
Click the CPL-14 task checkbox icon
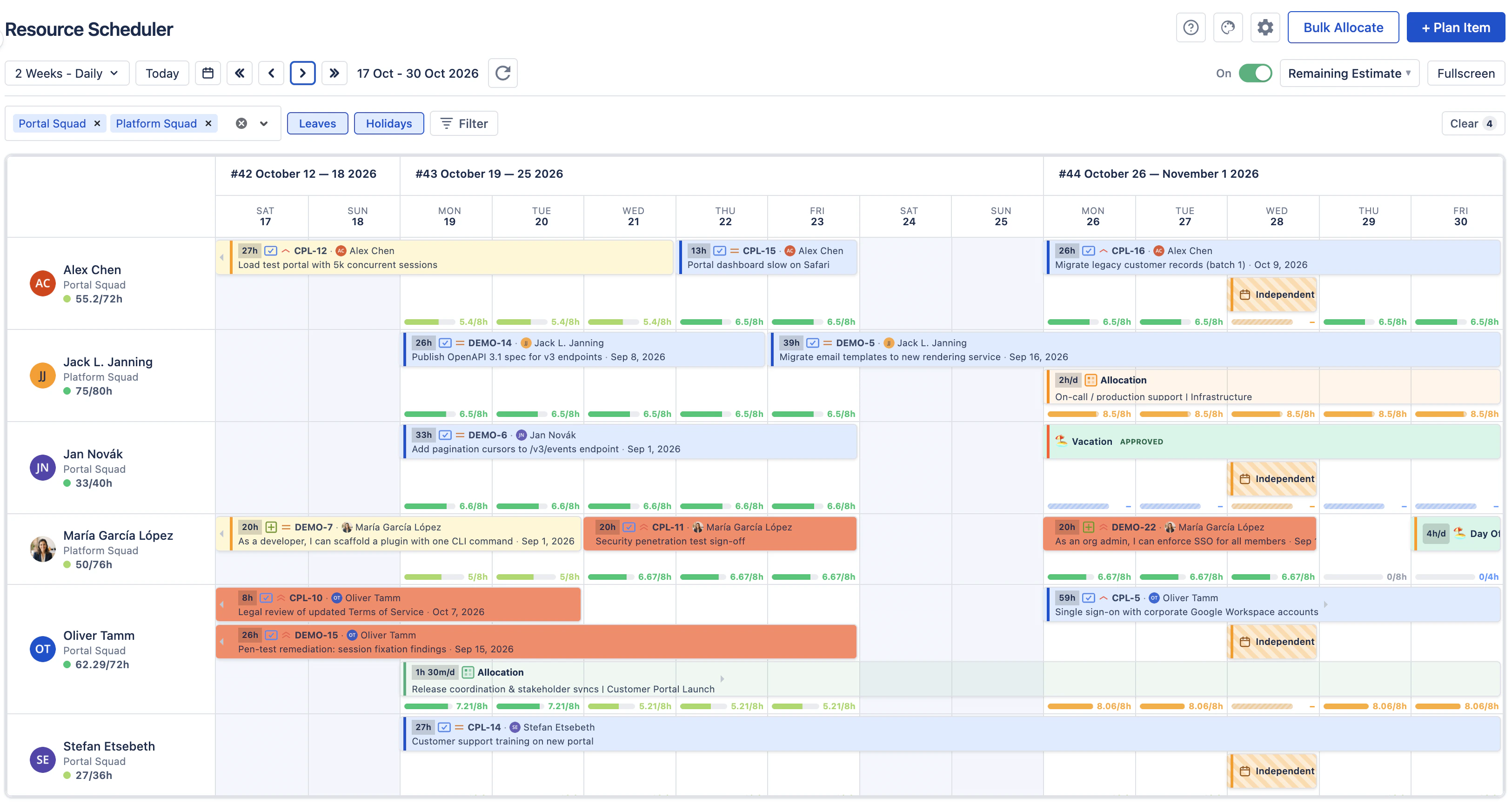pyautogui.click(x=444, y=727)
